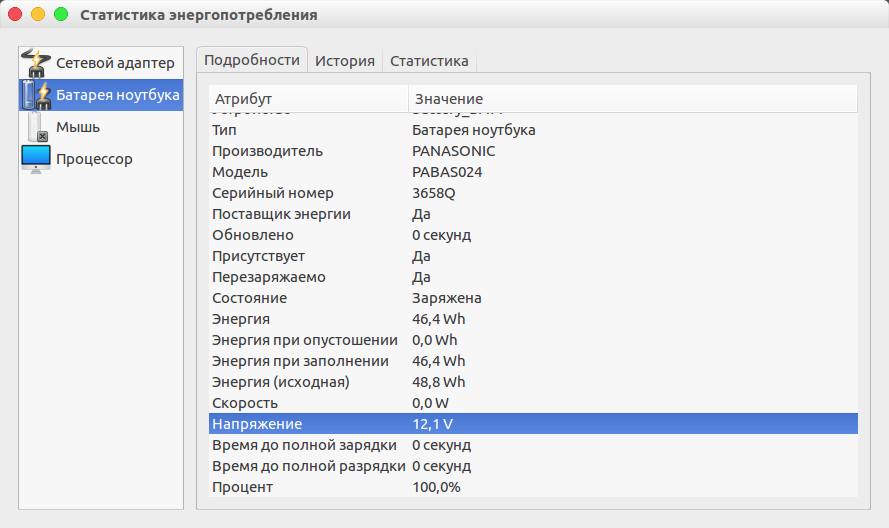
Task: Click the 'Энергия (исходная)' row
Action: point(533,382)
